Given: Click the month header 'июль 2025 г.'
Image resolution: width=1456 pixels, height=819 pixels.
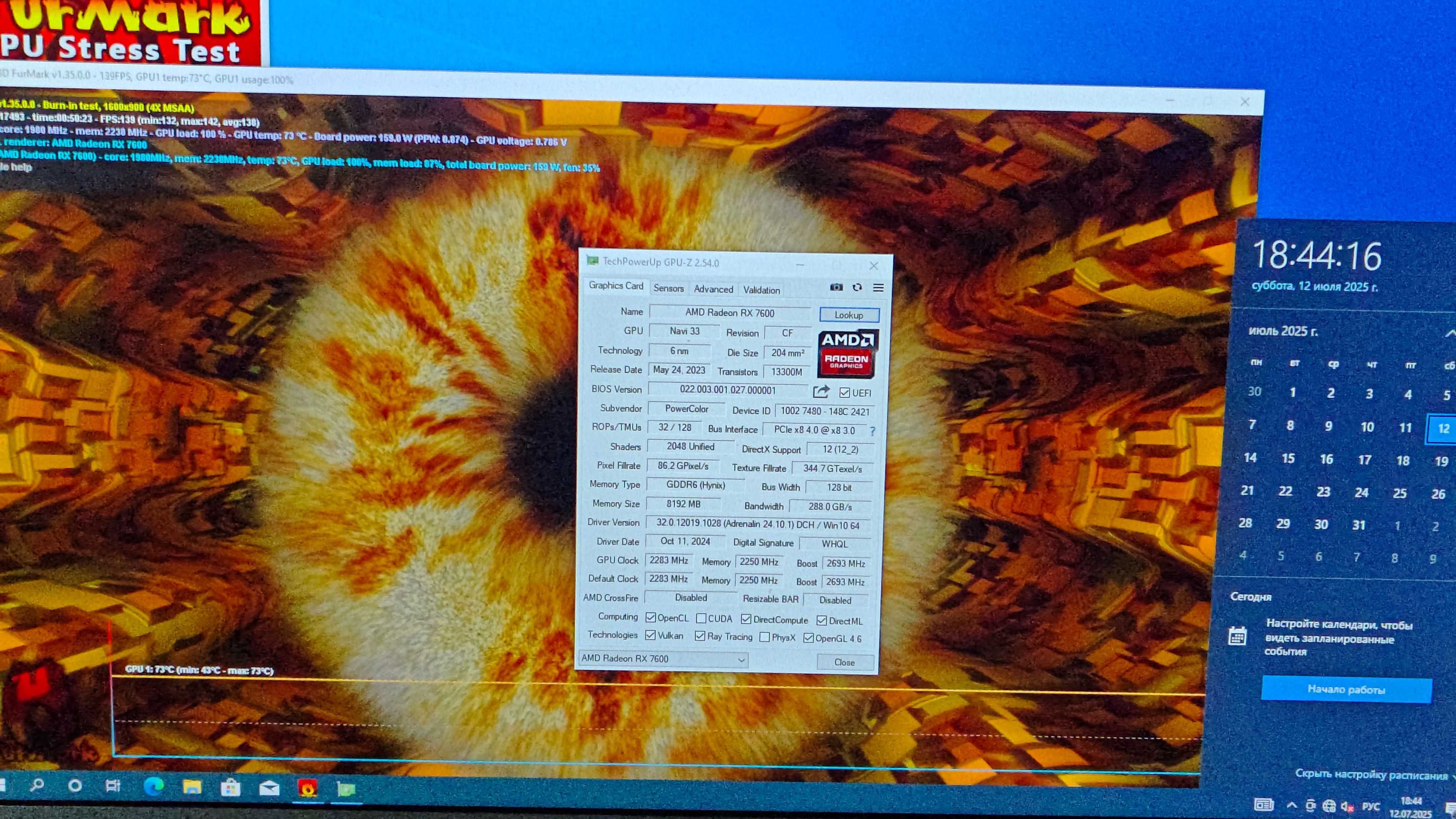Looking at the screenshot, I should coord(1283,331).
